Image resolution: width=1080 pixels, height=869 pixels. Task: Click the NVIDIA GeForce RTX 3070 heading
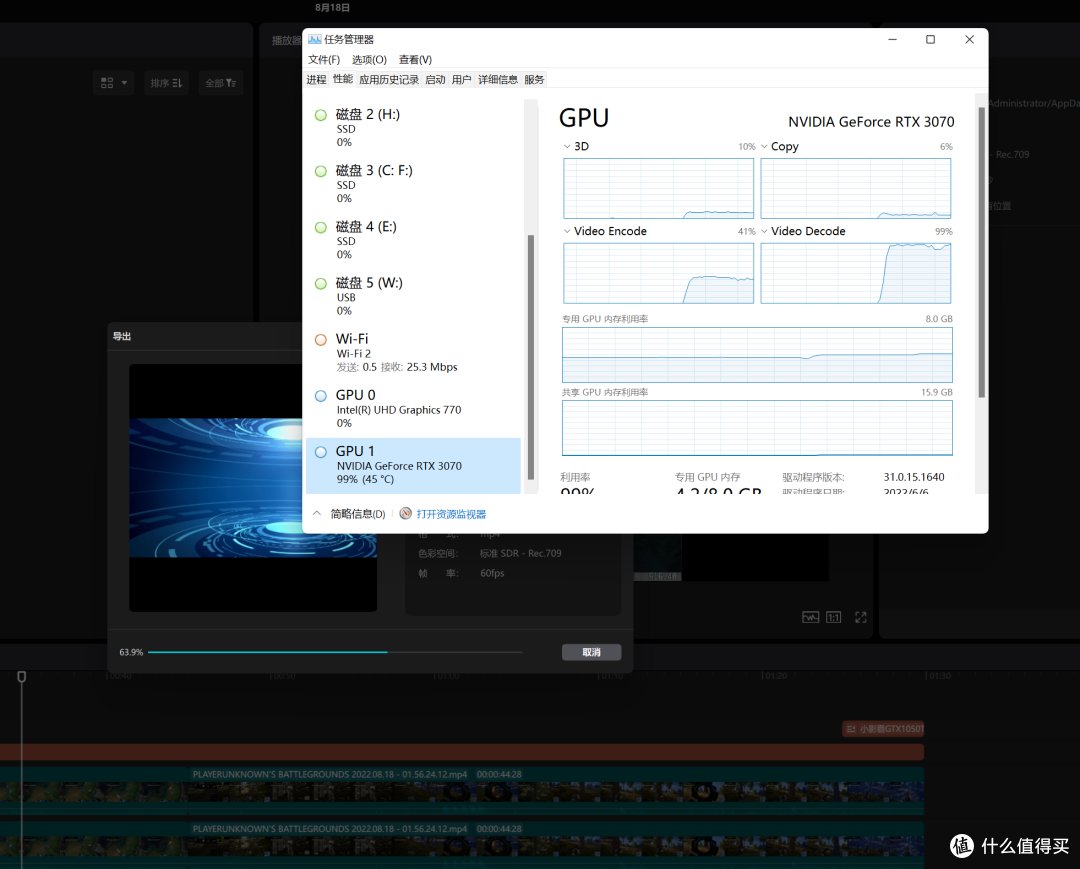click(871, 122)
